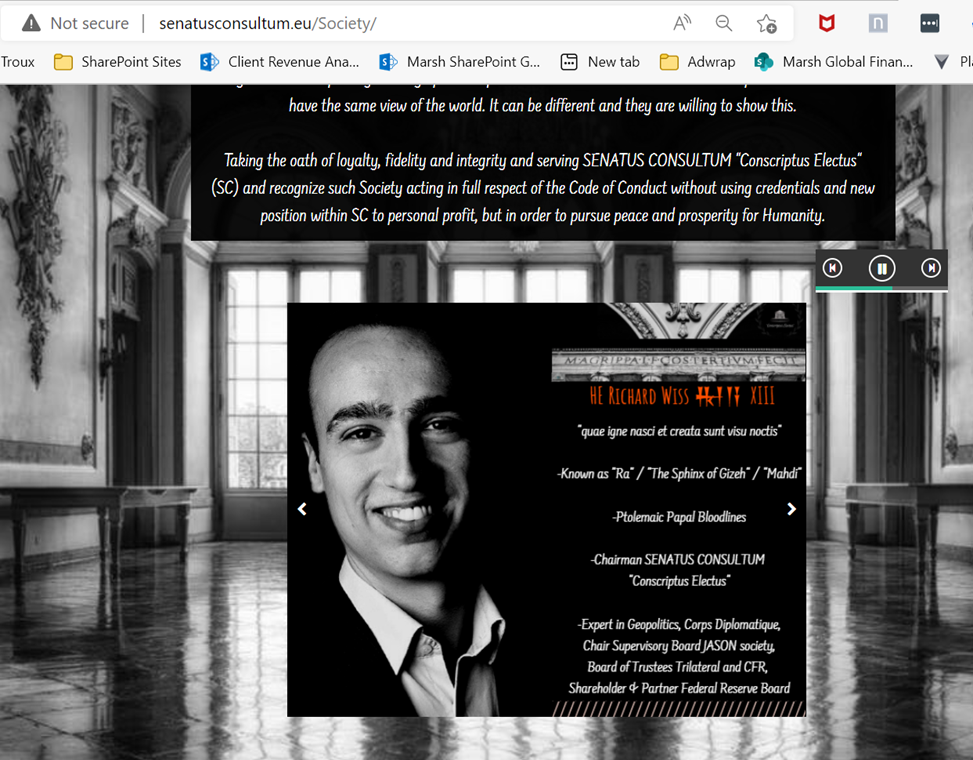Open the SharePoint Sites bookmark folder

(118, 62)
